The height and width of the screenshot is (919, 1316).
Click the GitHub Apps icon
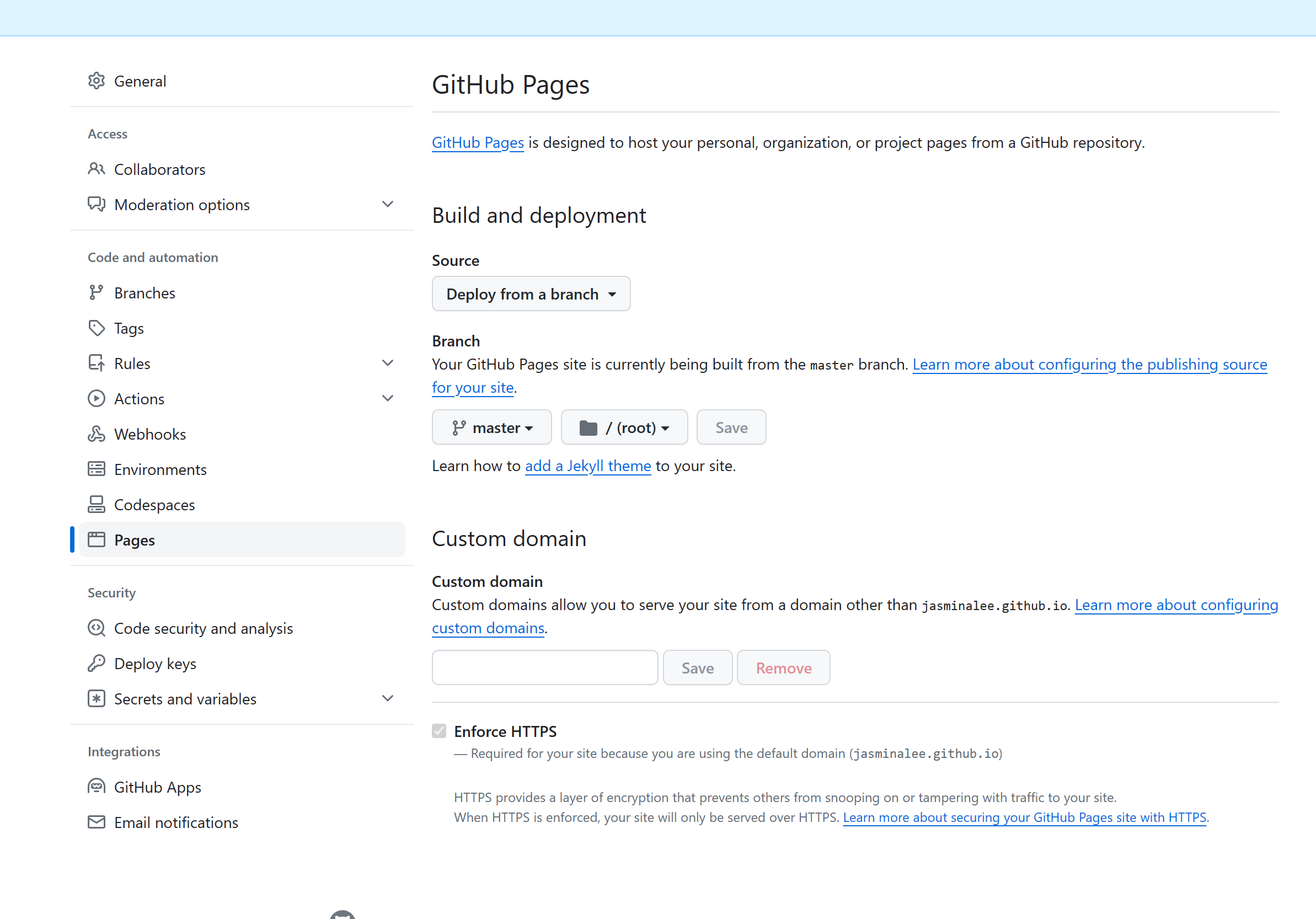[x=97, y=787]
